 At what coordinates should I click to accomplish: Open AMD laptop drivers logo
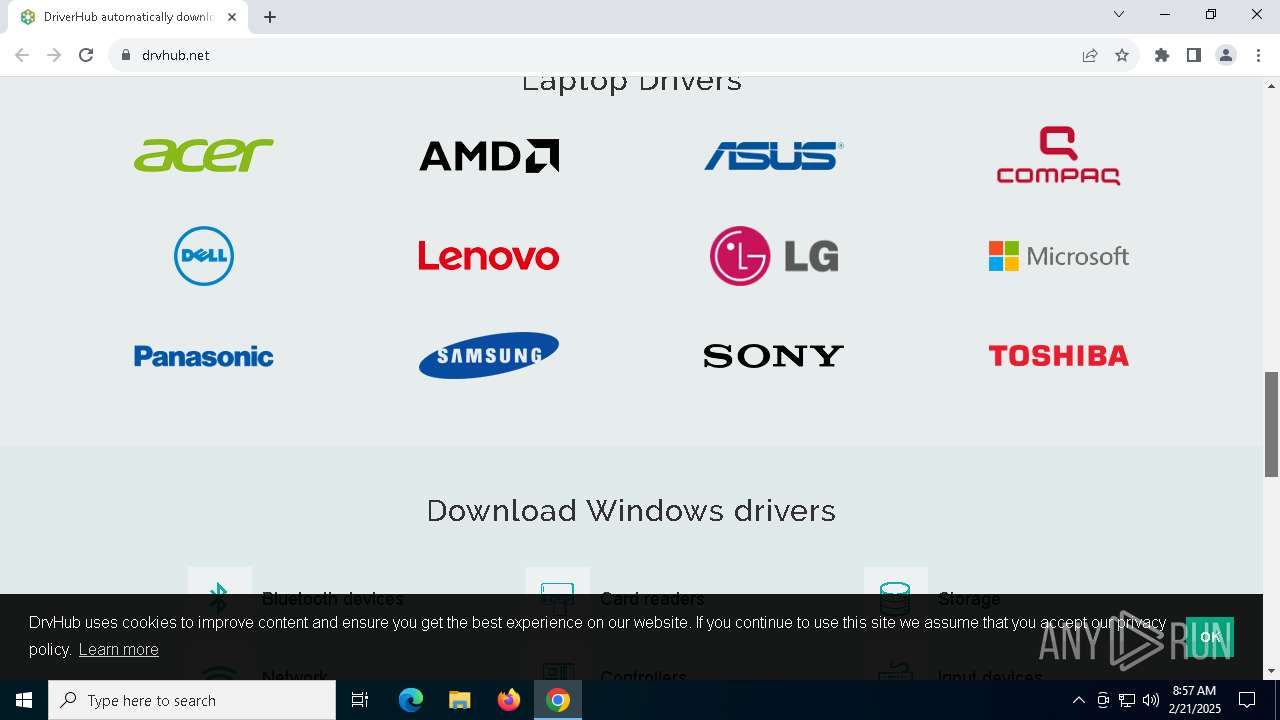[489, 156]
